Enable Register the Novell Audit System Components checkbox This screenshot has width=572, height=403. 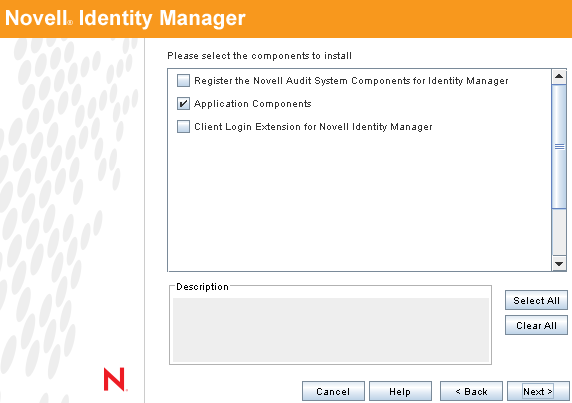tap(183, 81)
